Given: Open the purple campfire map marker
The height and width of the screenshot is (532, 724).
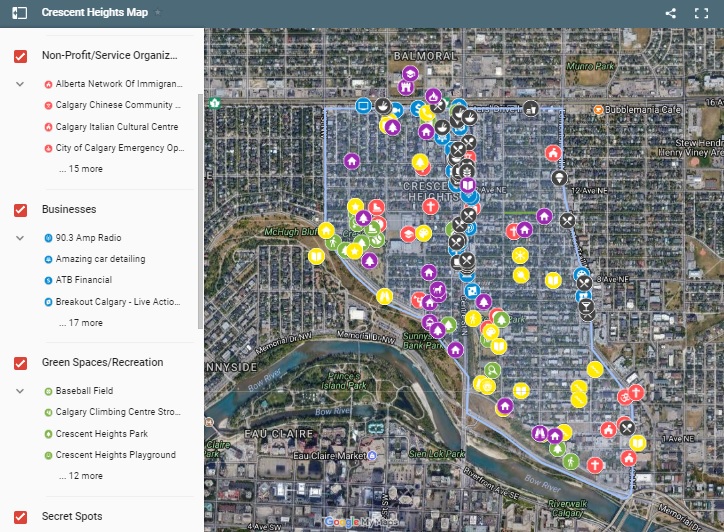Looking at the screenshot, I should 433,96.
